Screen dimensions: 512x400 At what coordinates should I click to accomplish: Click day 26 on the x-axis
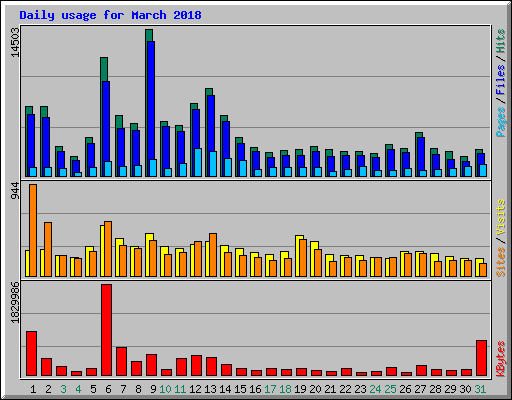tap(405, 389)
